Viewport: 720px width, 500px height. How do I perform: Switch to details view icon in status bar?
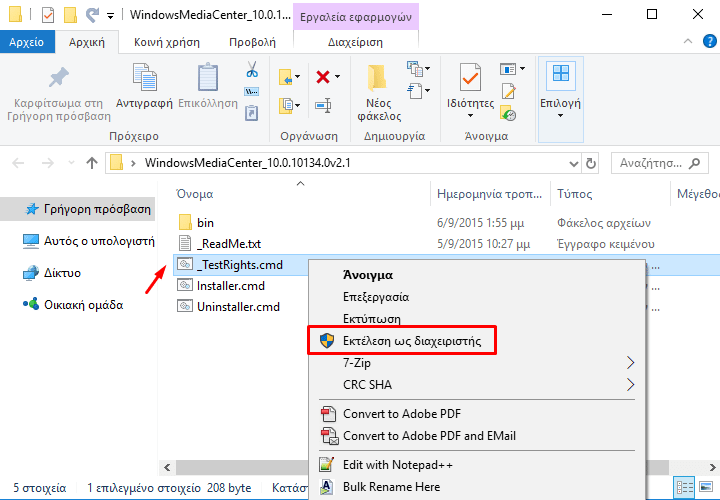coord(685,487)
